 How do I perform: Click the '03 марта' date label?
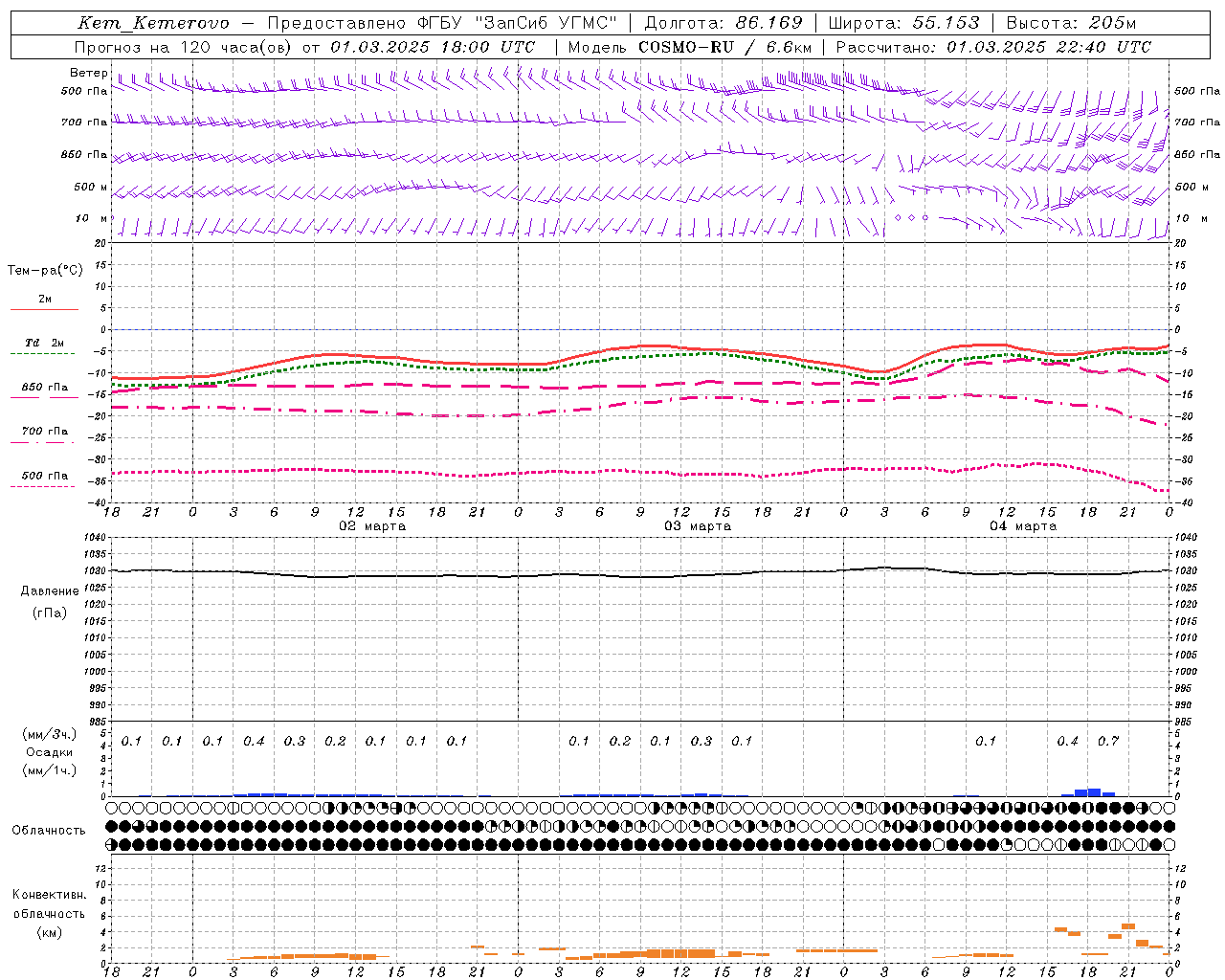click(x=698, y=526)
